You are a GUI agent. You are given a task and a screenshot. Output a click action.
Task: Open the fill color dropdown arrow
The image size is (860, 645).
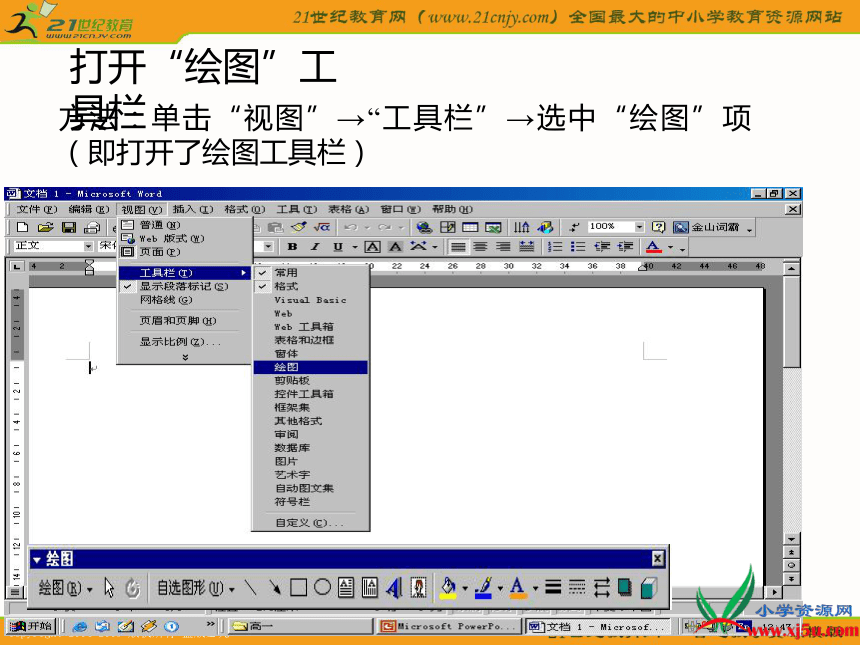pos(465,589)
